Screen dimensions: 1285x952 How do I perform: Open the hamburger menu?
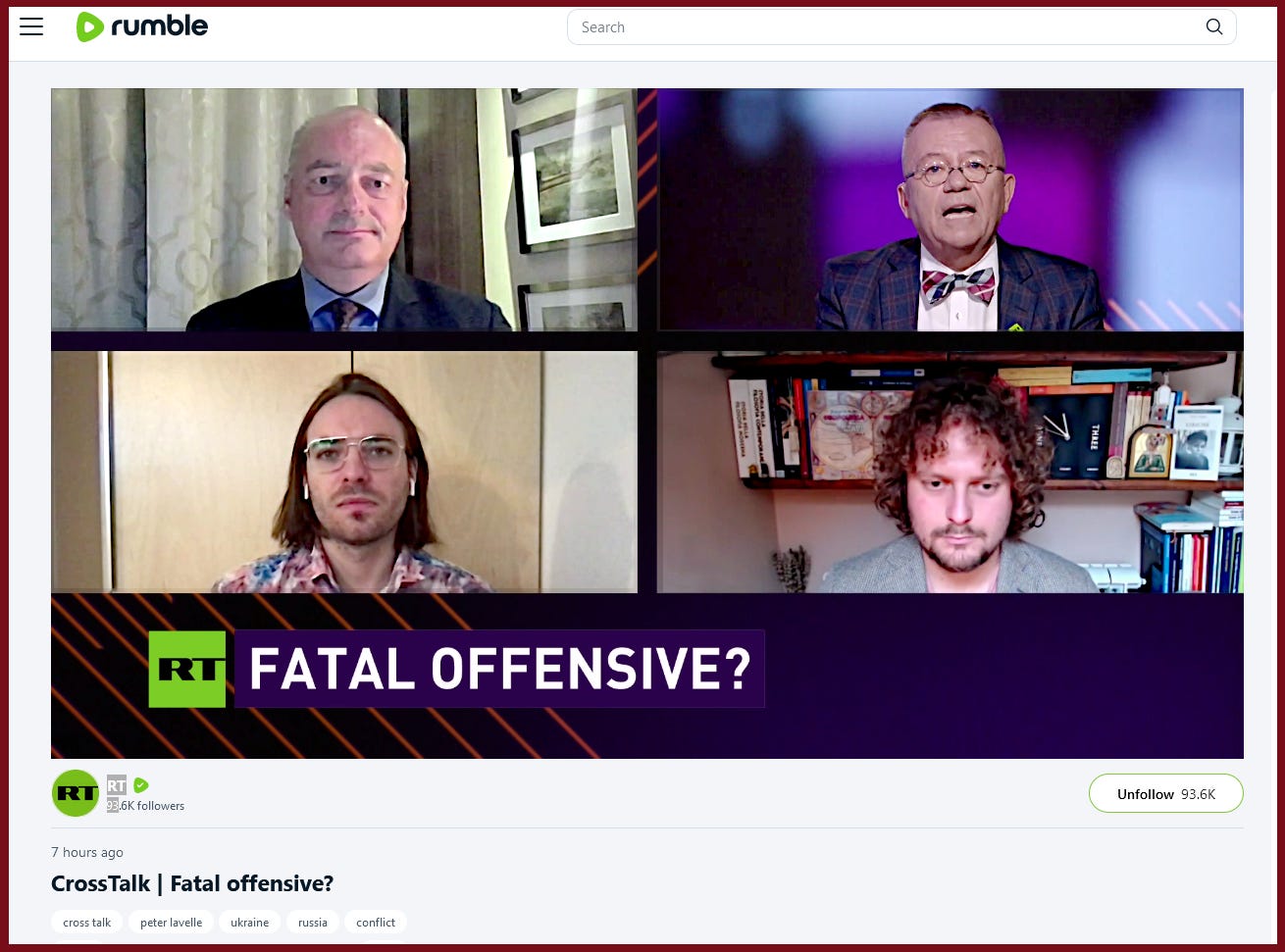tap(31, 27)
